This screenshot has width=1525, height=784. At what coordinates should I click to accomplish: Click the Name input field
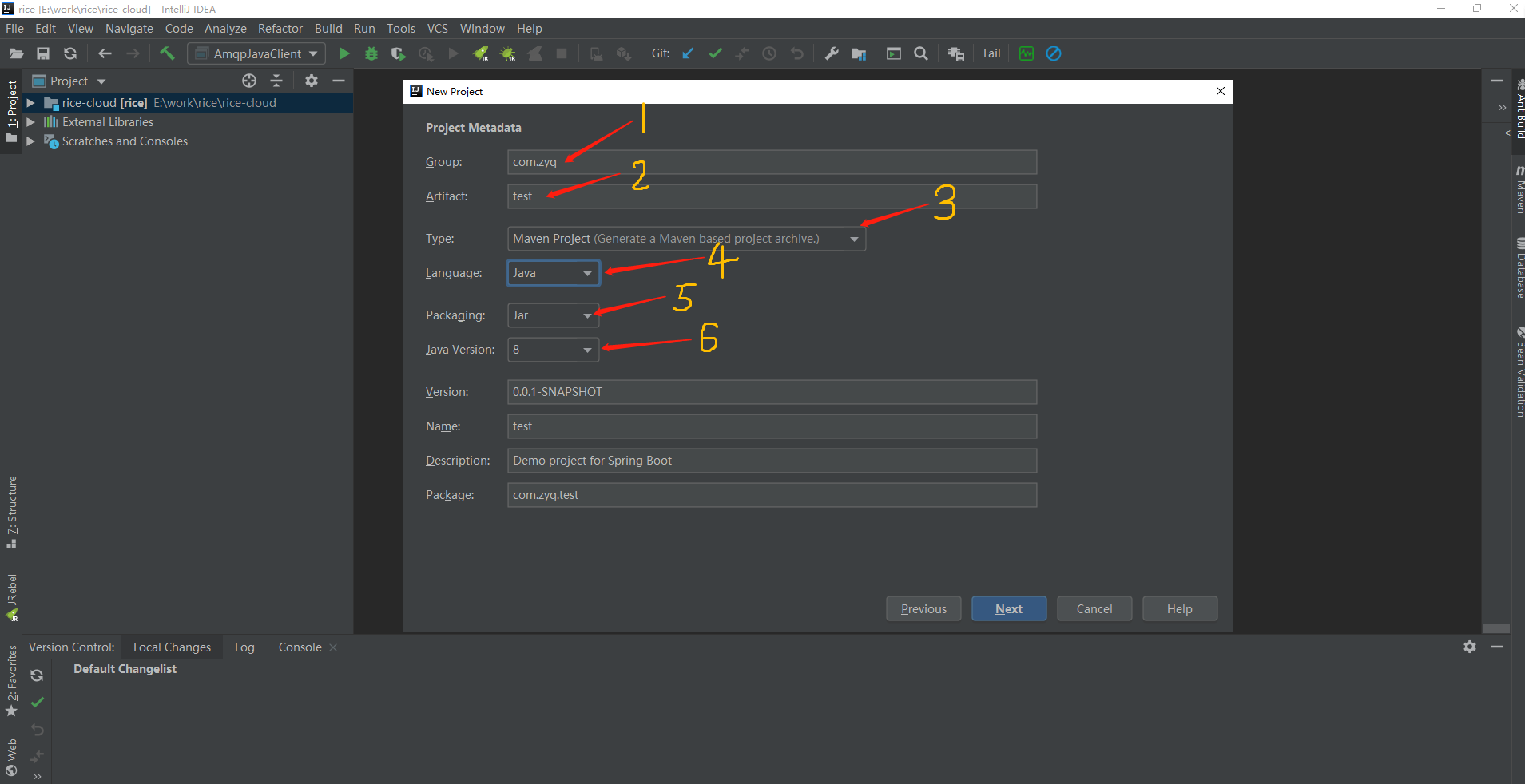click(x=772, y=426)
